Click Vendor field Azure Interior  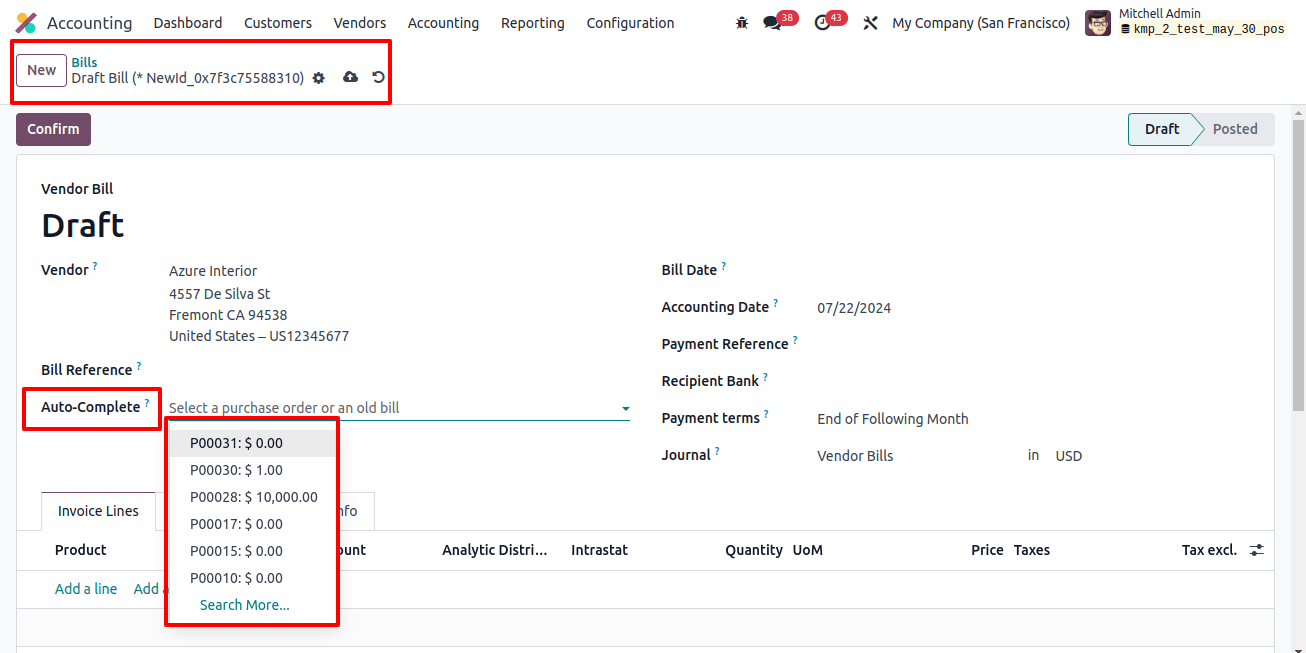(x=213, y=271)
